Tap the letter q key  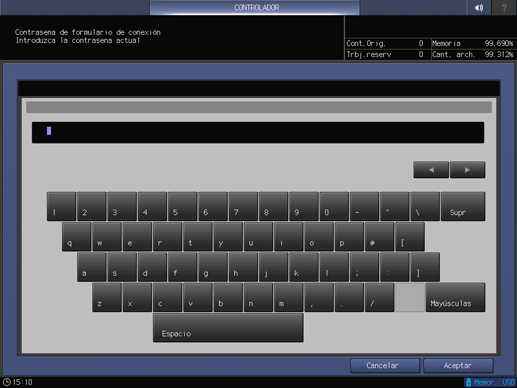(76, 237)
